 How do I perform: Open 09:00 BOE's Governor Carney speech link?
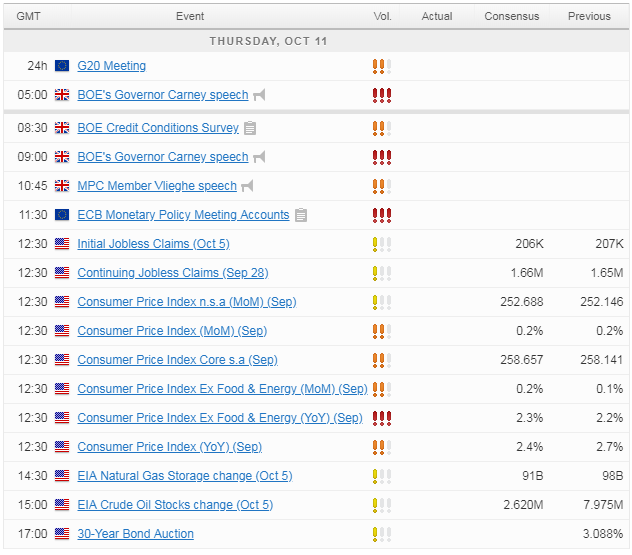click(163, 157)
